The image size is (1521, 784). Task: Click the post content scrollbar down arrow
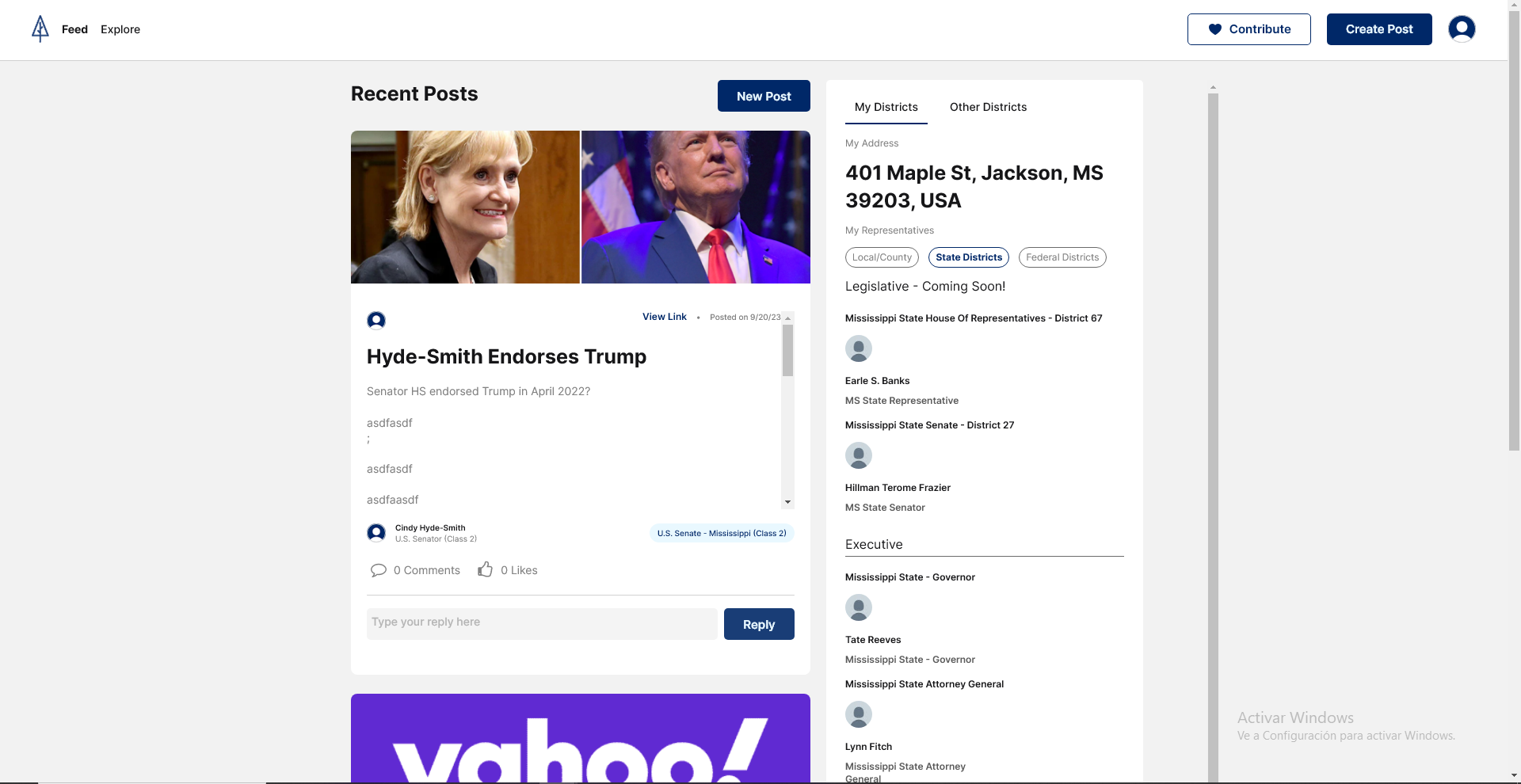pos(787,502)
